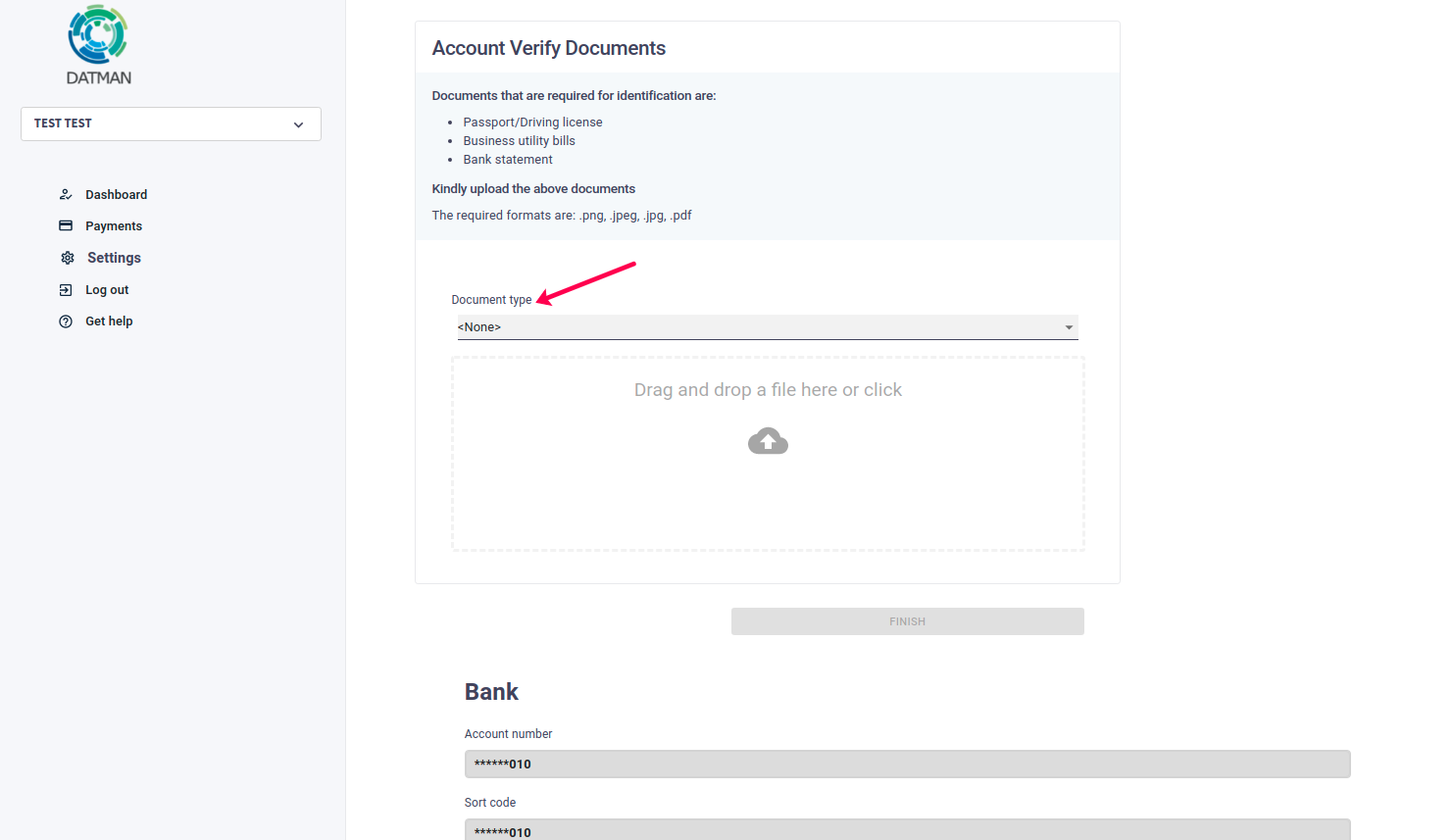Click the Log out arrow icon
Image resolution: width=1453 pixels, height=840 pixels.
click(66, 290)
